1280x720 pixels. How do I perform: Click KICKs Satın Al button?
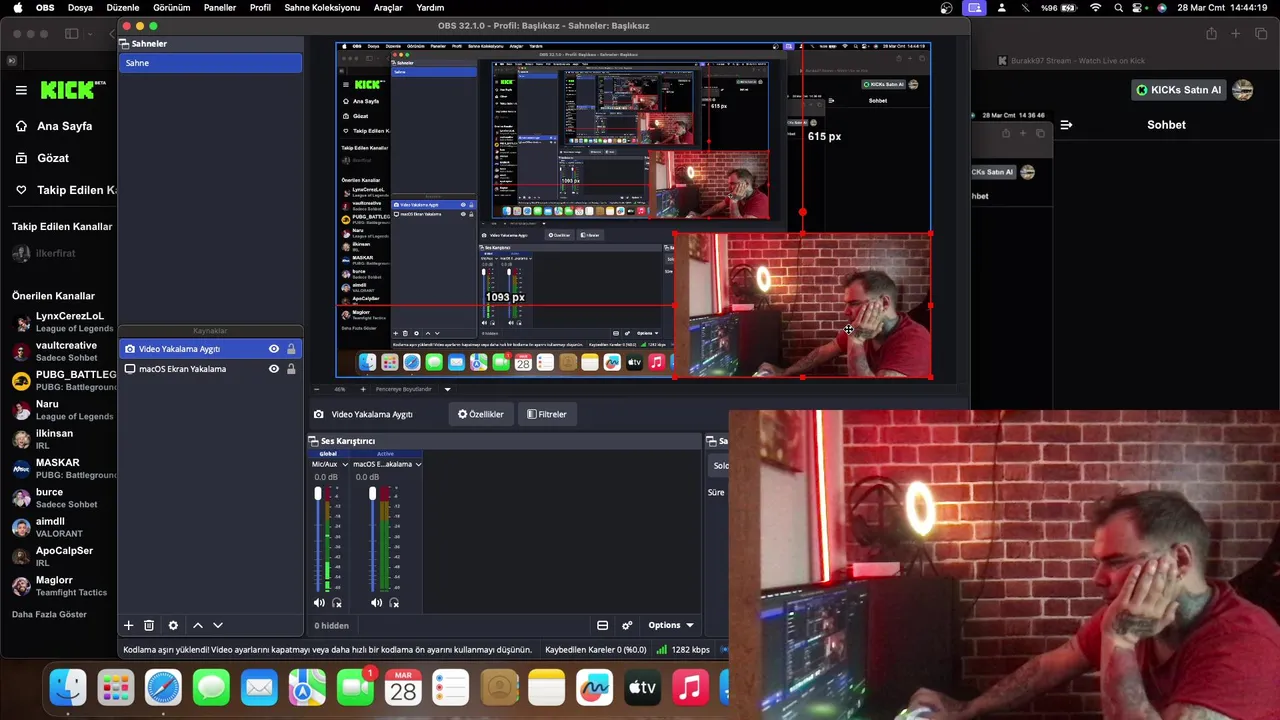(x=1179, y=90)
